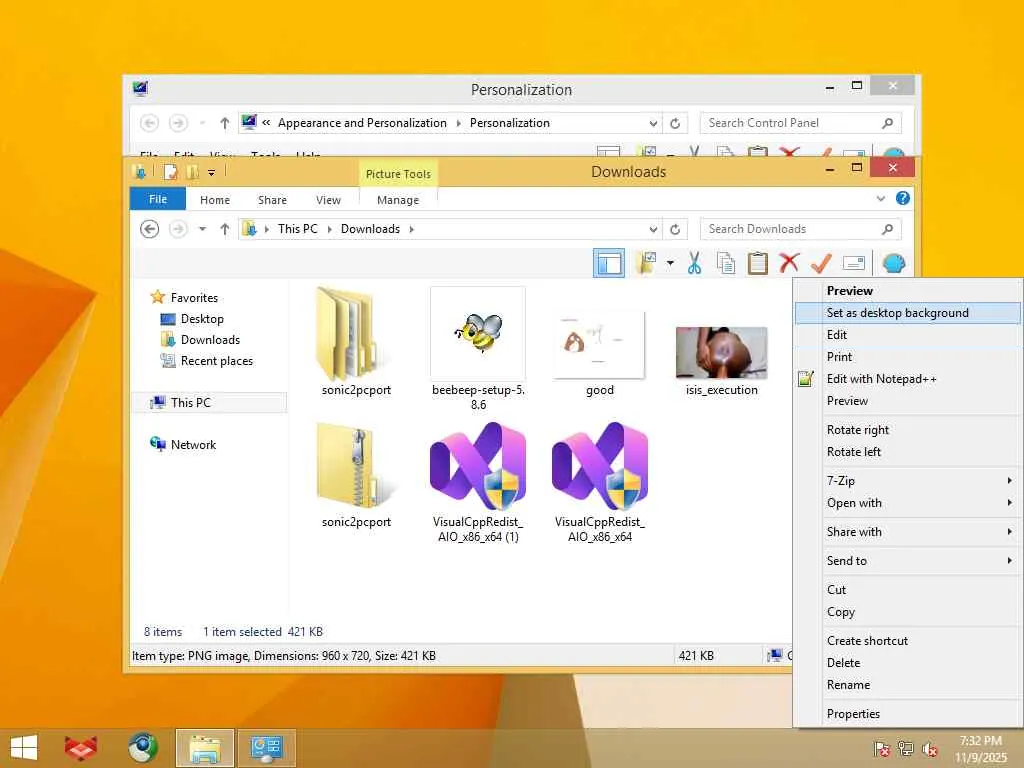1024x768 pixels.
Task: Click Refresh in the Personalization window
Action: click(675, 123)
